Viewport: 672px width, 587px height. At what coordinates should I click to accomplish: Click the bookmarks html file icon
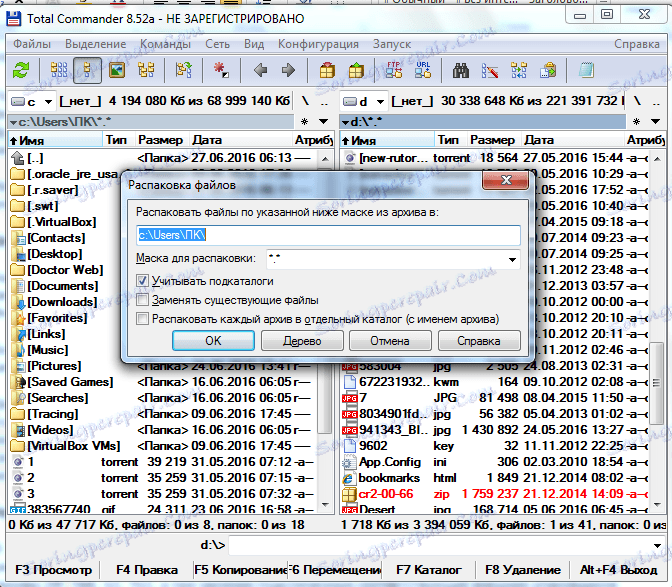tap(349, 478)
